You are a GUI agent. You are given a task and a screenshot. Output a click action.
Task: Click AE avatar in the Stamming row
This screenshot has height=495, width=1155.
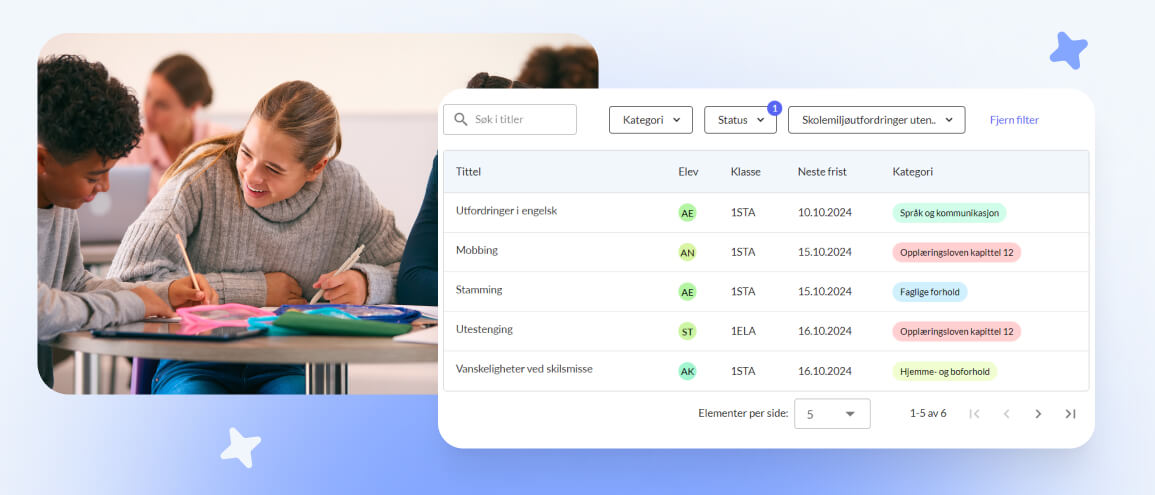pos(687,292)
